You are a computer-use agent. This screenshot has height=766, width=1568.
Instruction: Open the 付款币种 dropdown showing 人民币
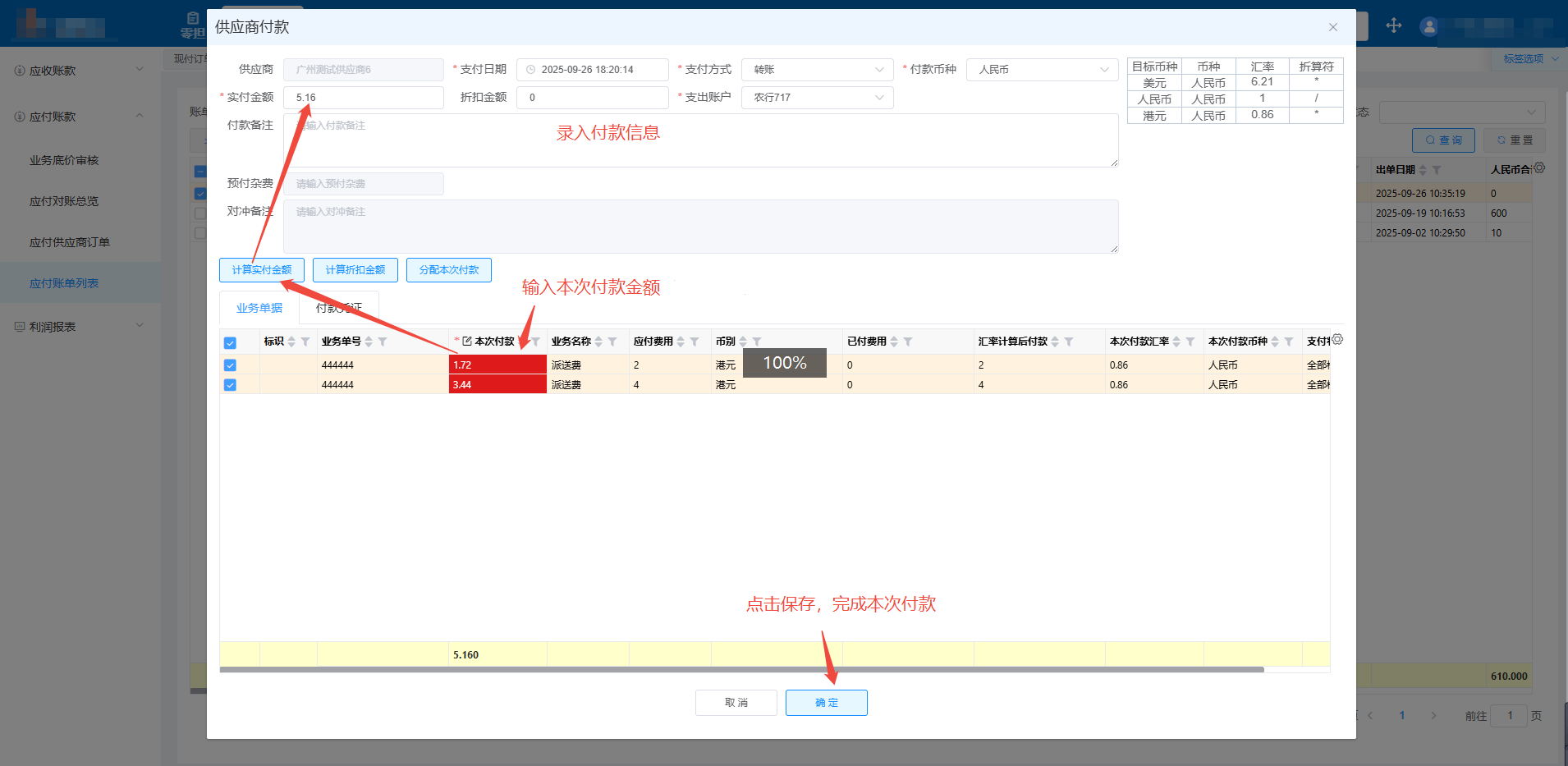[1042, 70]
